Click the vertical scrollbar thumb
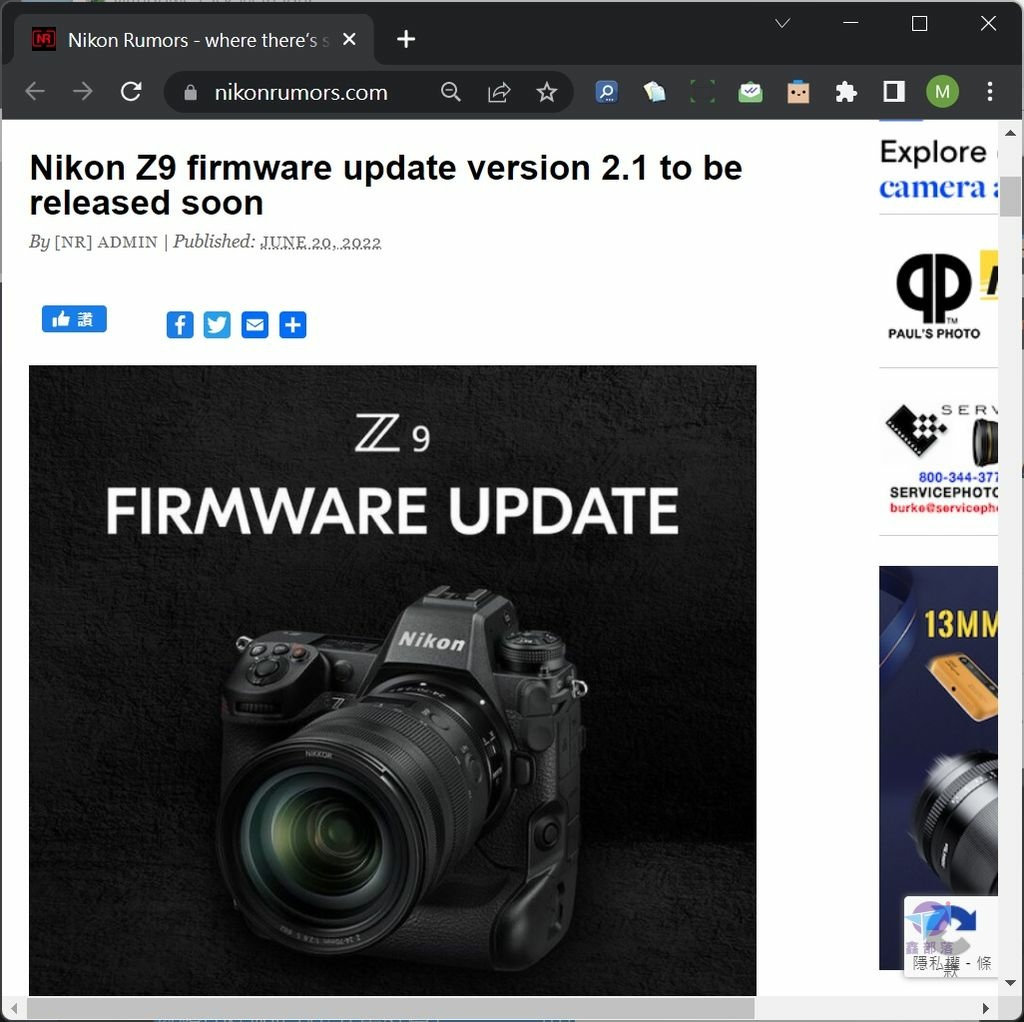Image resolution: width=1024 pixels, height=1022 pixels. point(1010,196)
